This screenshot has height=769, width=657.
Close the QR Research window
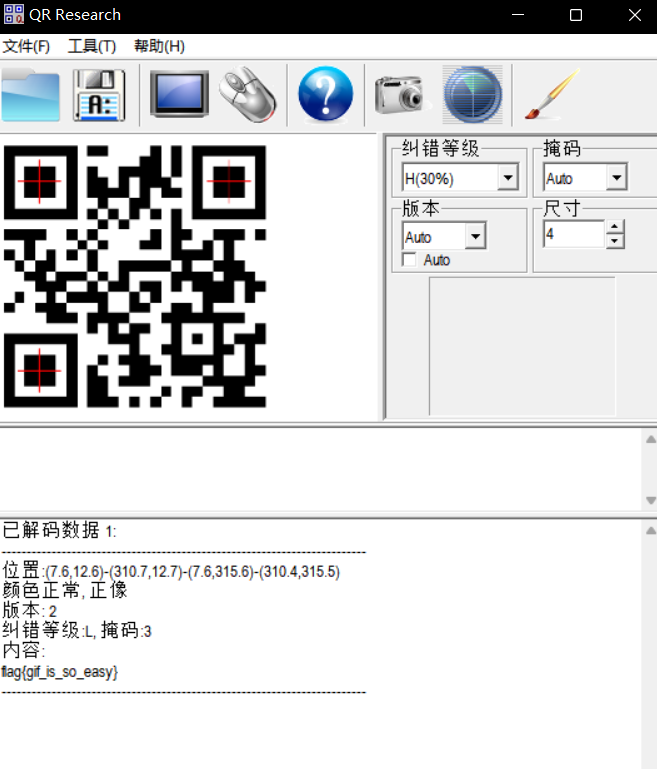634,15
